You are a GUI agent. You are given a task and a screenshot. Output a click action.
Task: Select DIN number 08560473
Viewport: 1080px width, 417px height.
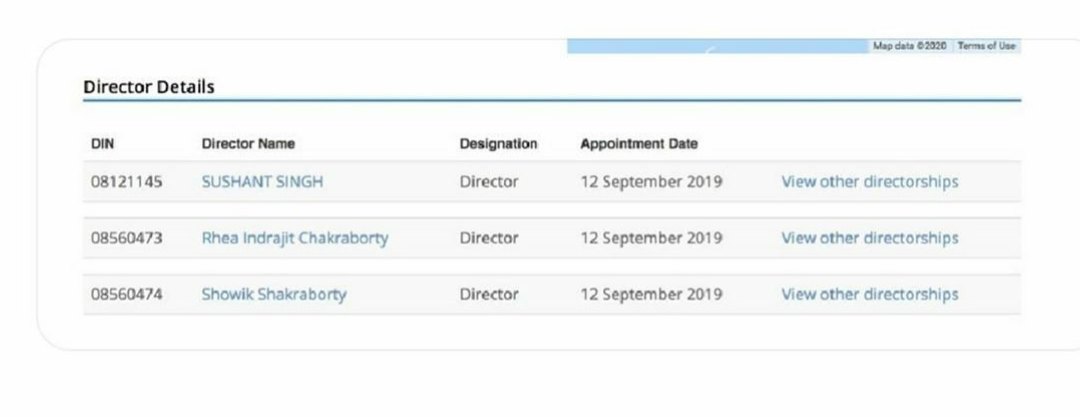click(127, 238)
